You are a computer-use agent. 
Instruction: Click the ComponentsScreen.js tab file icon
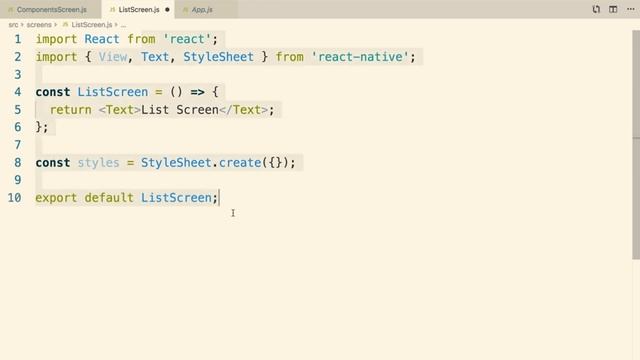11,9
